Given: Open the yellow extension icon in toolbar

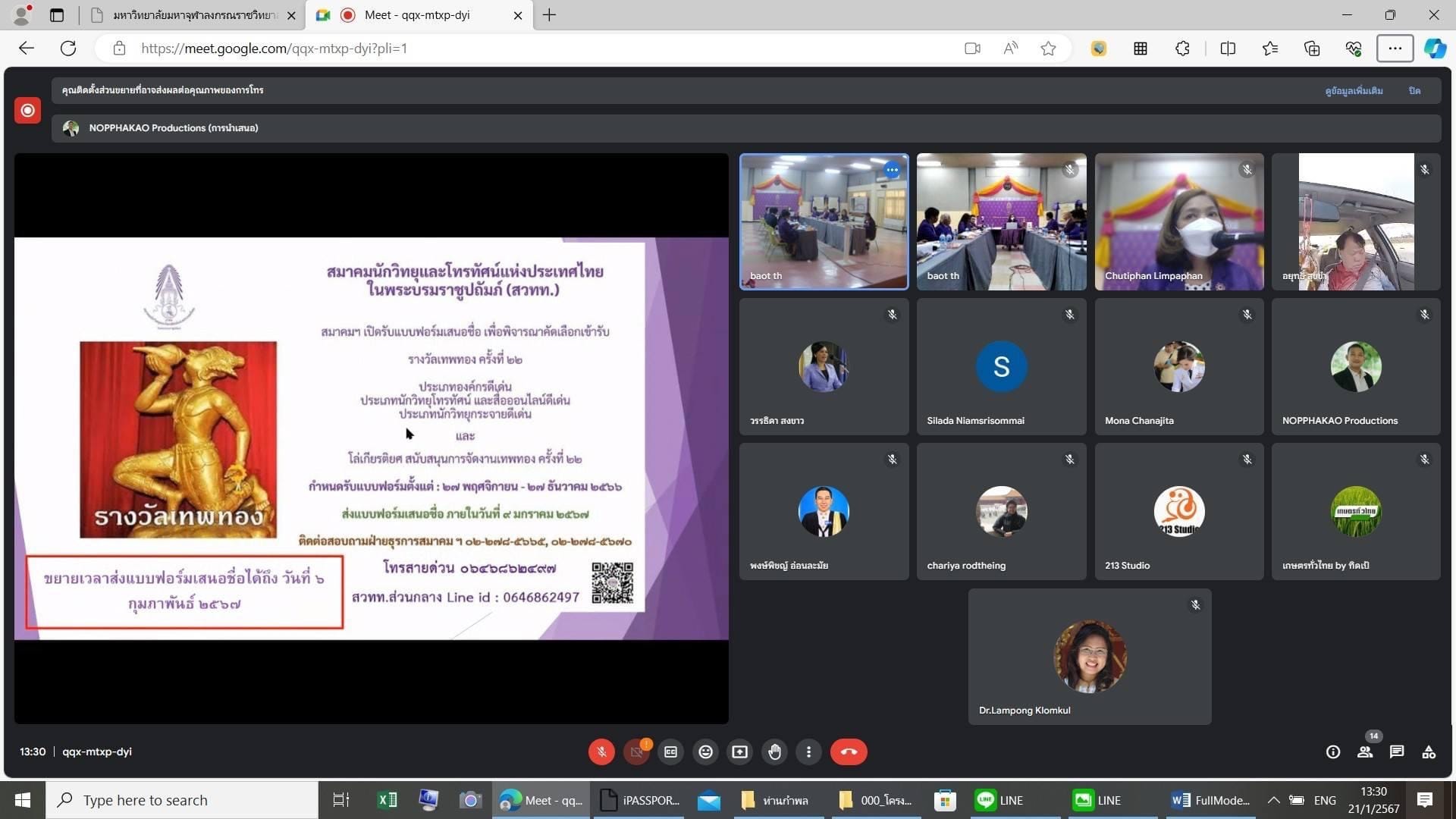Looking at the screenshot, I should click(1098, 49).
